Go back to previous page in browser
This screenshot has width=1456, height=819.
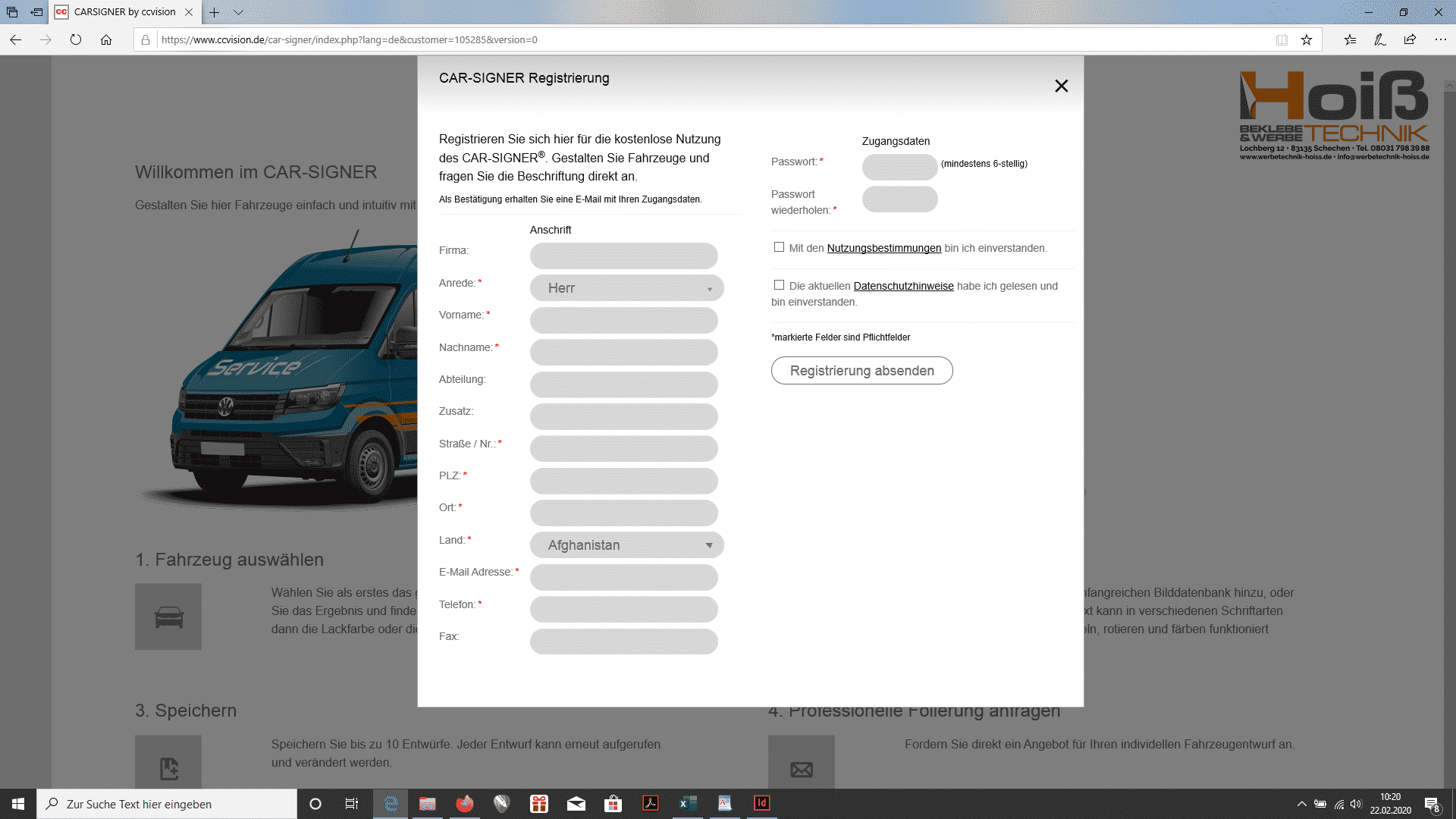[x=16, y=39]
